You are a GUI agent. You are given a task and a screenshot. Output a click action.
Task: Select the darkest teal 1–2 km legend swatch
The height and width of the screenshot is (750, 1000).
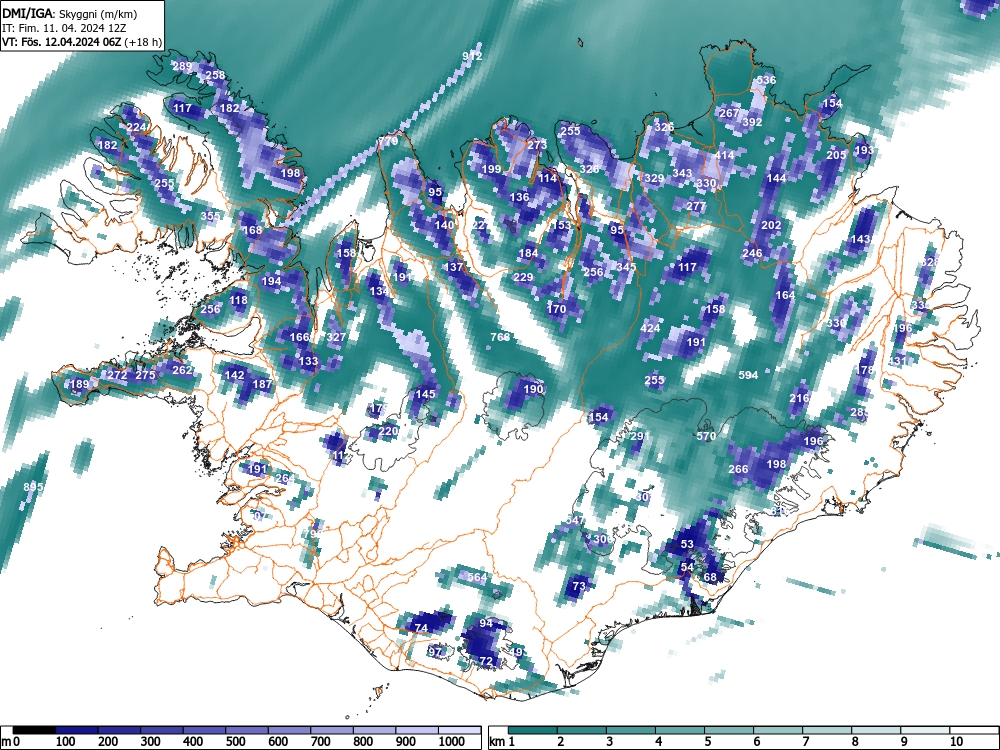(x=533, y=730)
